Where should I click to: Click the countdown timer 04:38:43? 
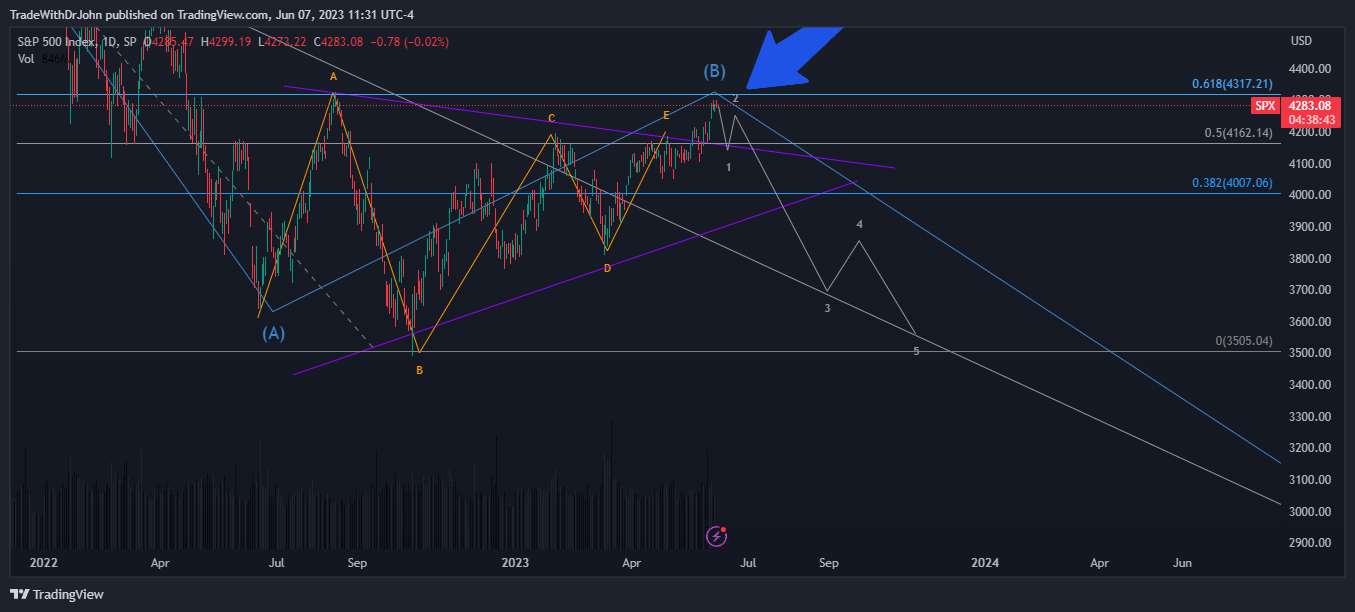1309,120
